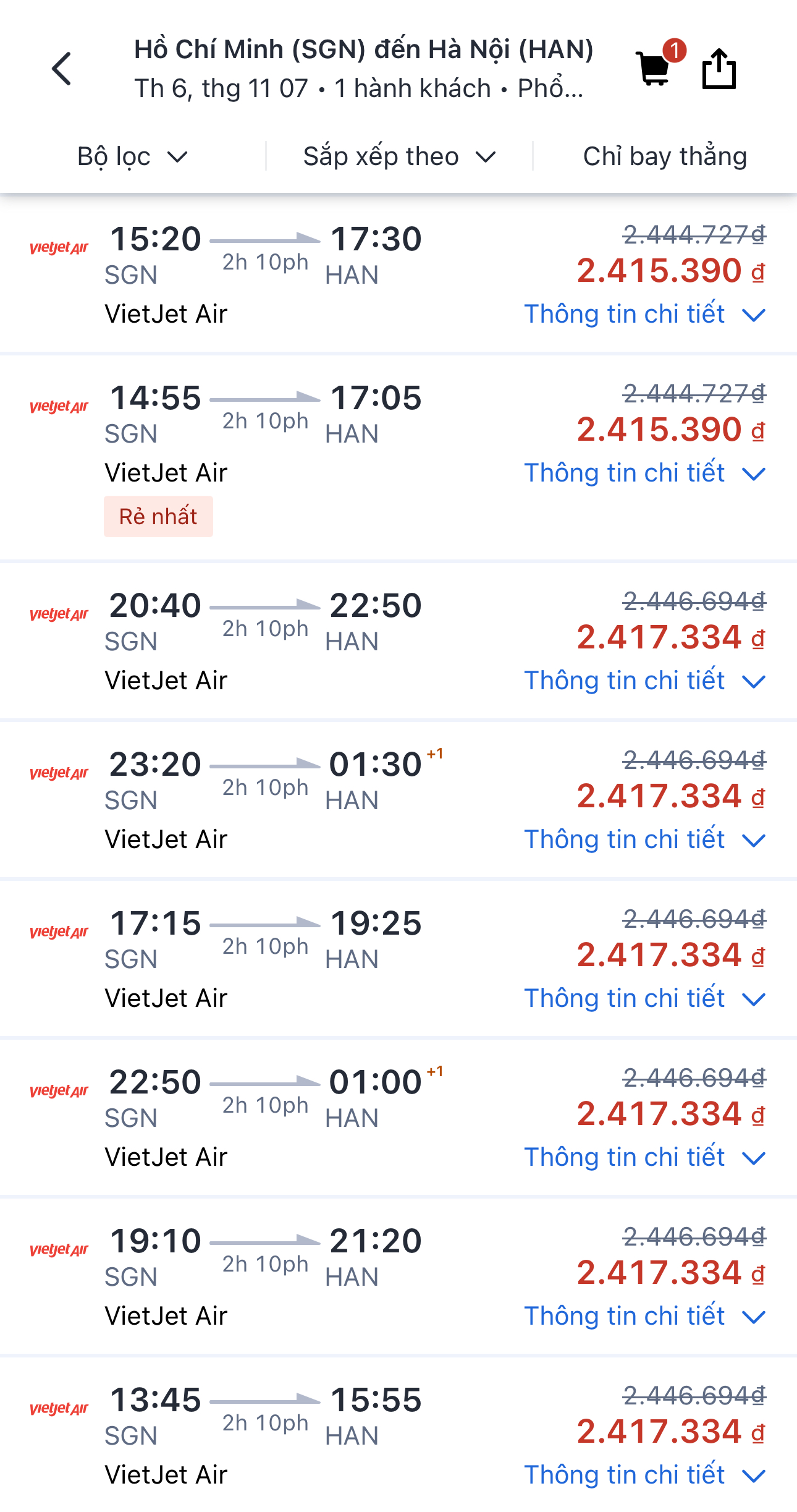The width and height of the screenshot is (797, 1512).
Task: Tap VietJet logo on 19:10 flight
Action: click(x=59, y=1250)
